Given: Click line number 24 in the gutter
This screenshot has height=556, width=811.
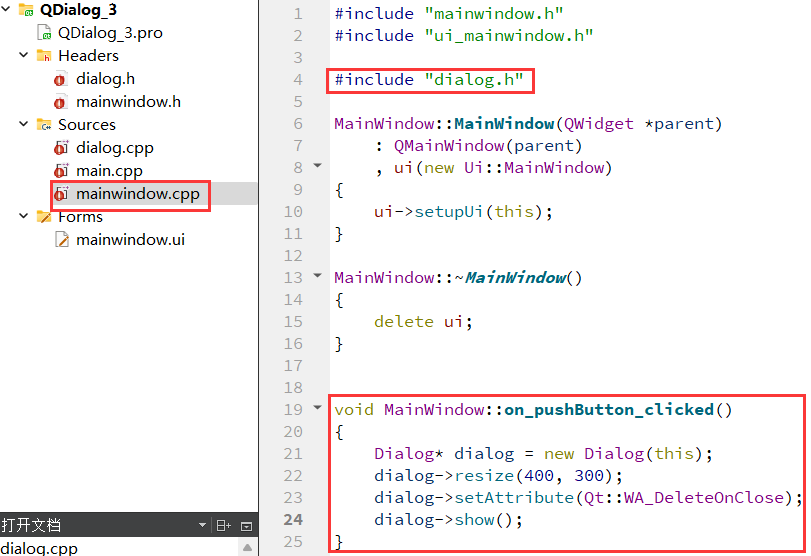Looking at the screenshot, I should [293, 519].
